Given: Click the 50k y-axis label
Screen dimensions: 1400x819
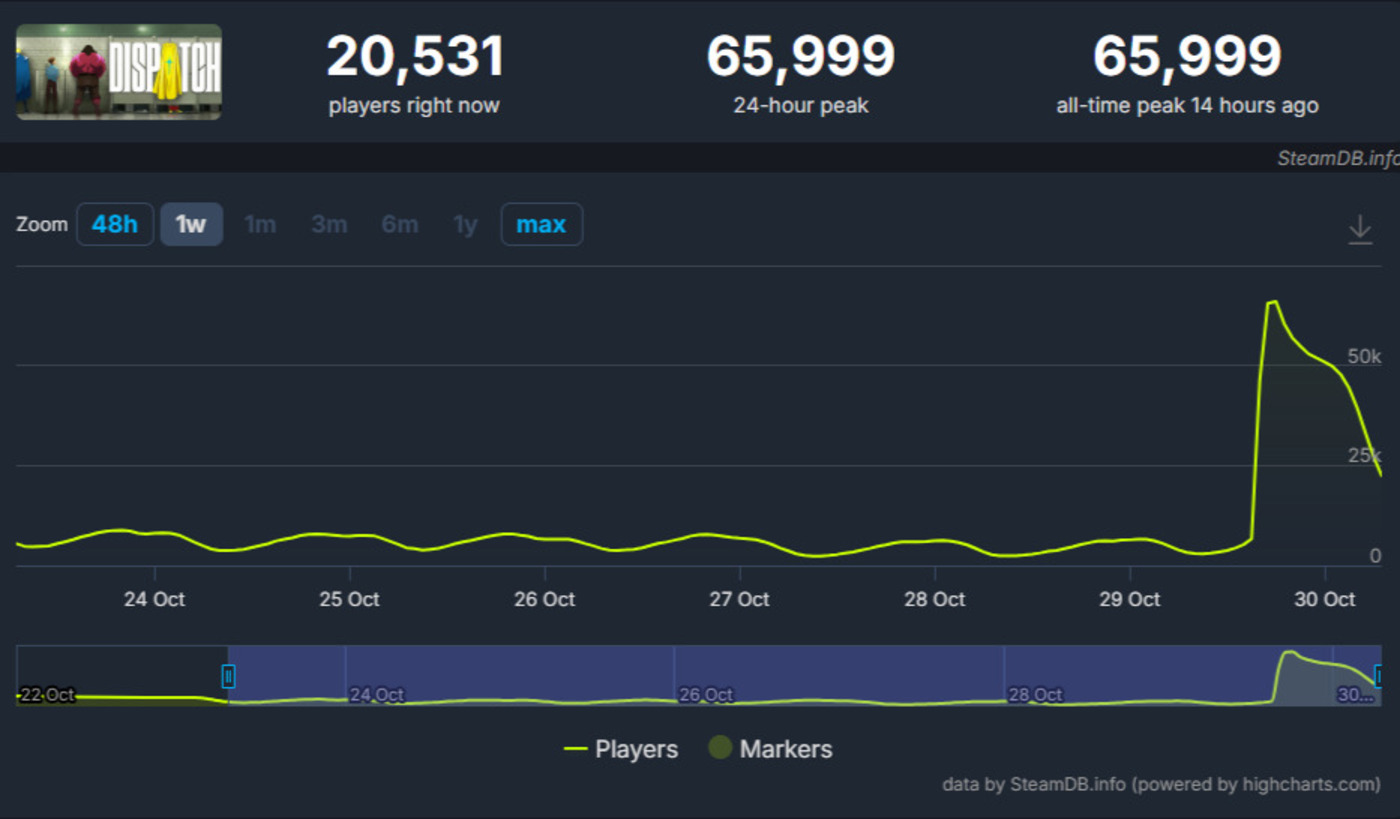Looking at the screenshot, I should (x=1364, y=356).
